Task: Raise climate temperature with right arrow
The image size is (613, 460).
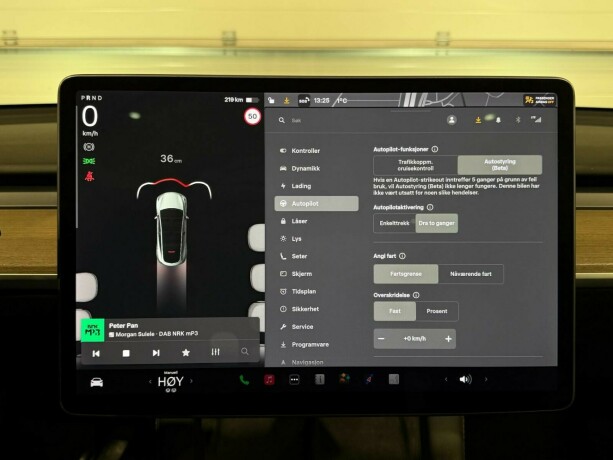Action: [x=191, y=381]
